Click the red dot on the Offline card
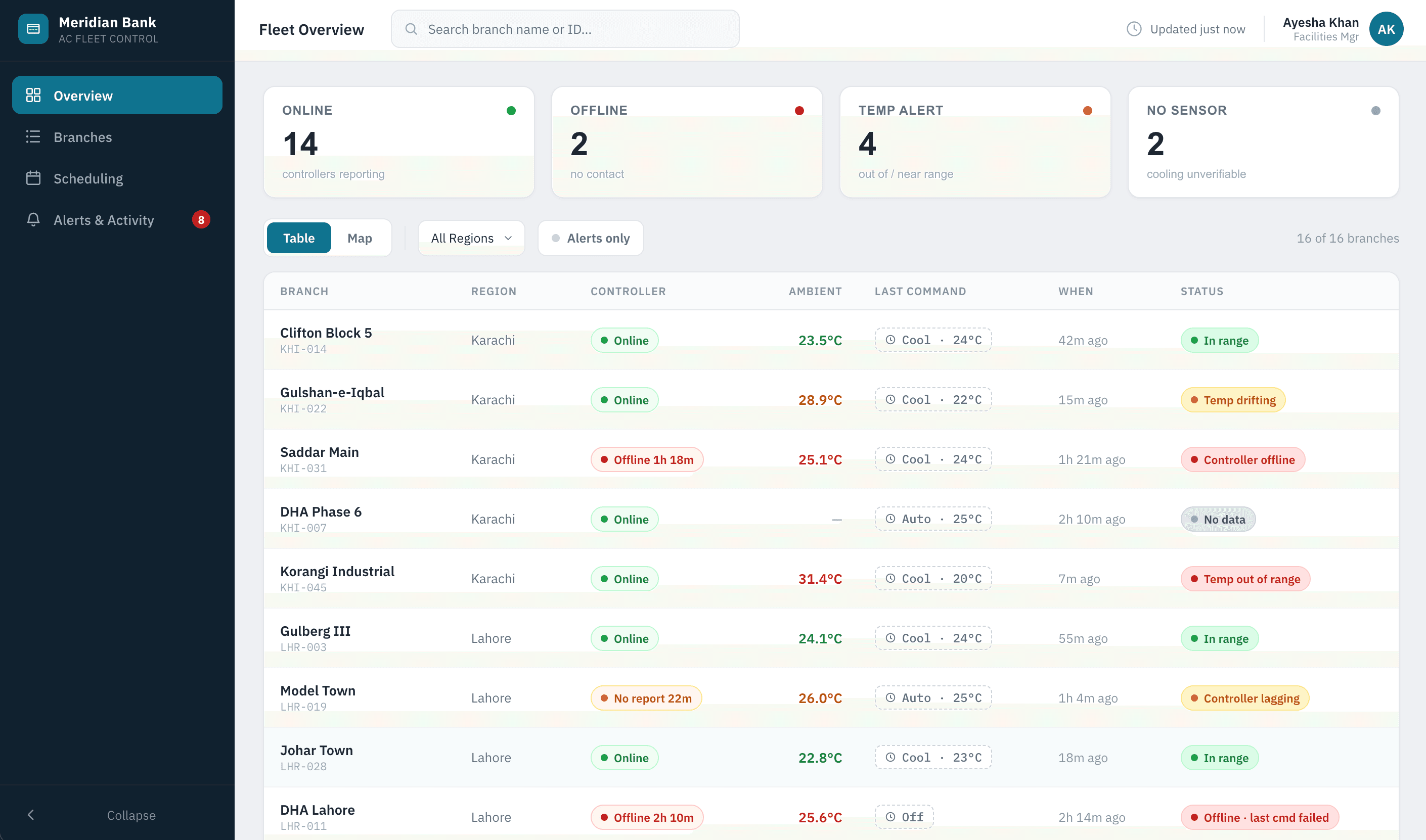 799,110
